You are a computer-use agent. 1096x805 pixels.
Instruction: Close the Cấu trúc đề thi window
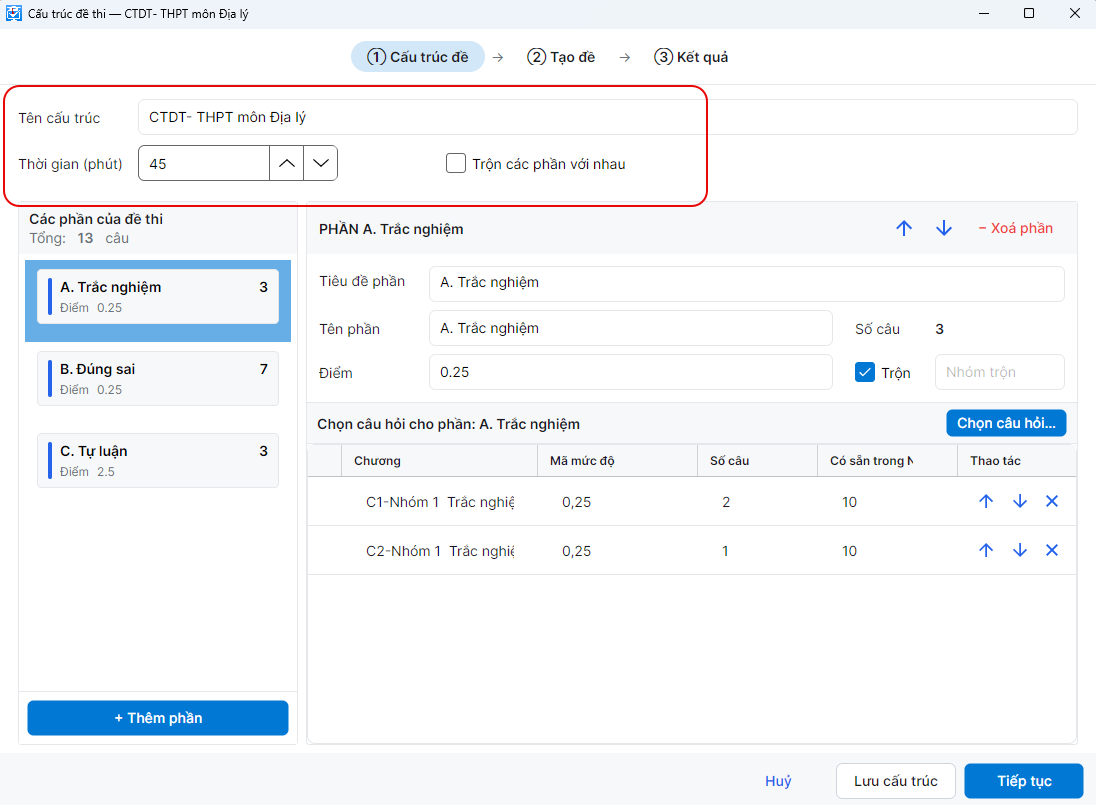pos(1074,13)
